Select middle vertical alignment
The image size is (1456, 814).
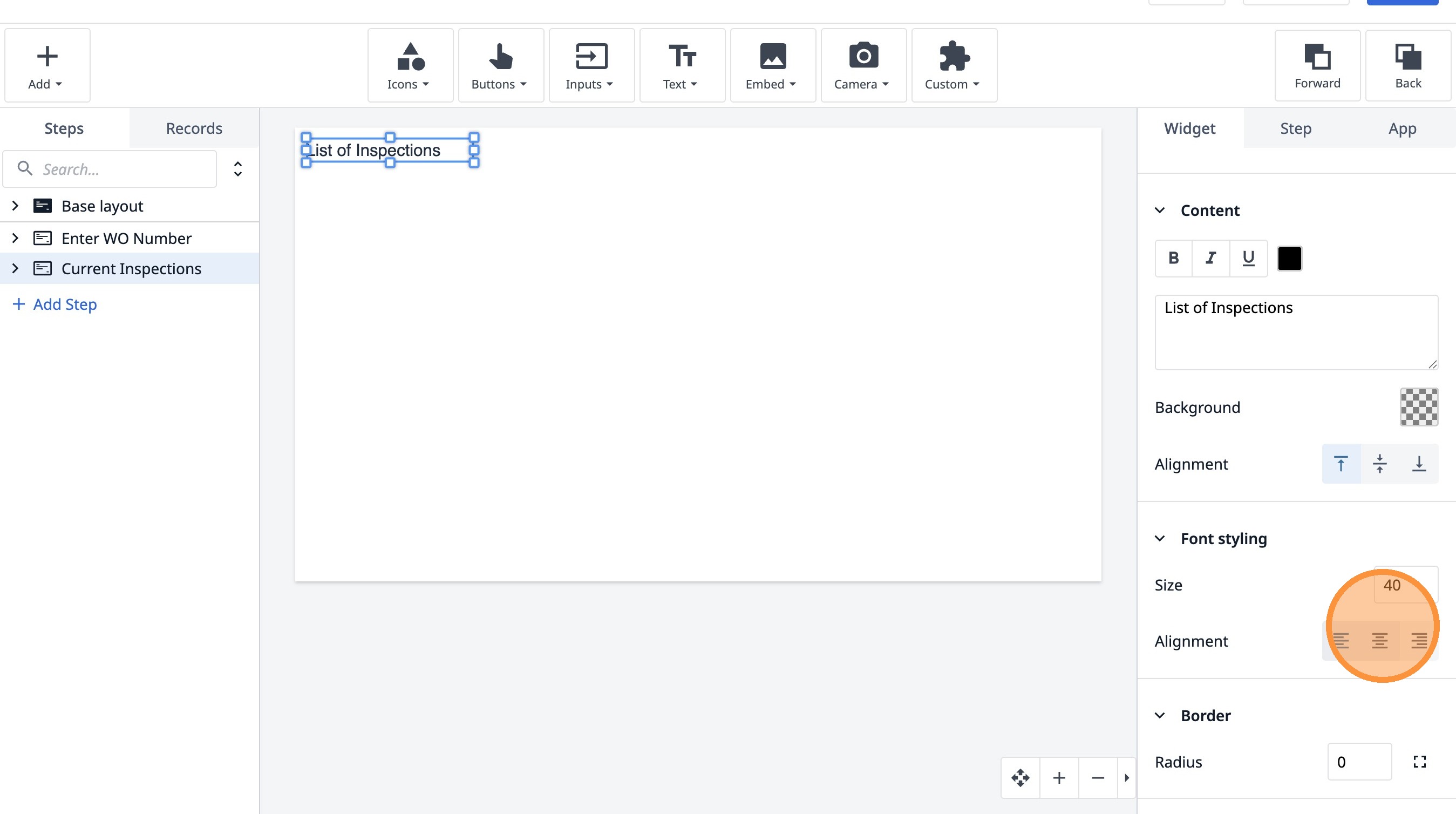[1380, 464]
